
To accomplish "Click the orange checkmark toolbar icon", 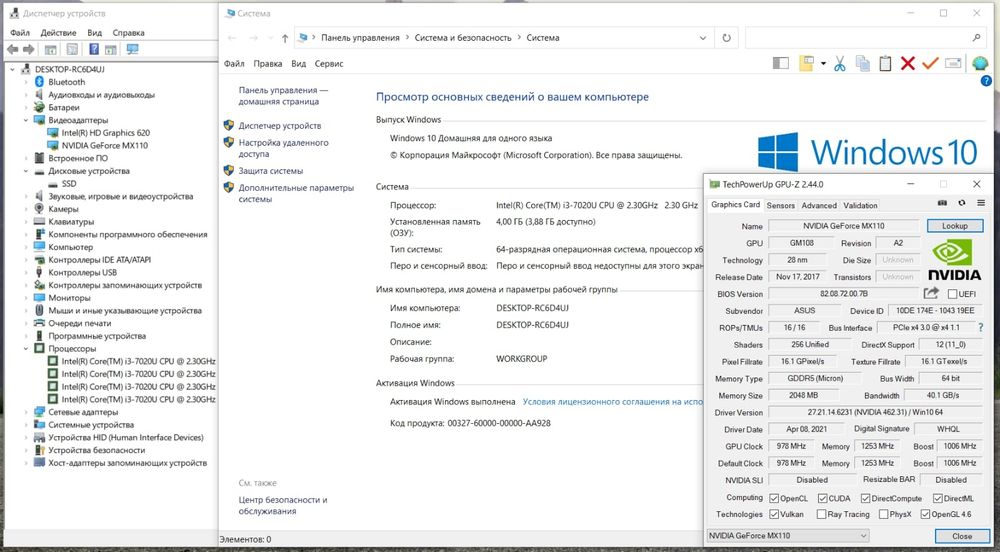I will tap(930, 63).
